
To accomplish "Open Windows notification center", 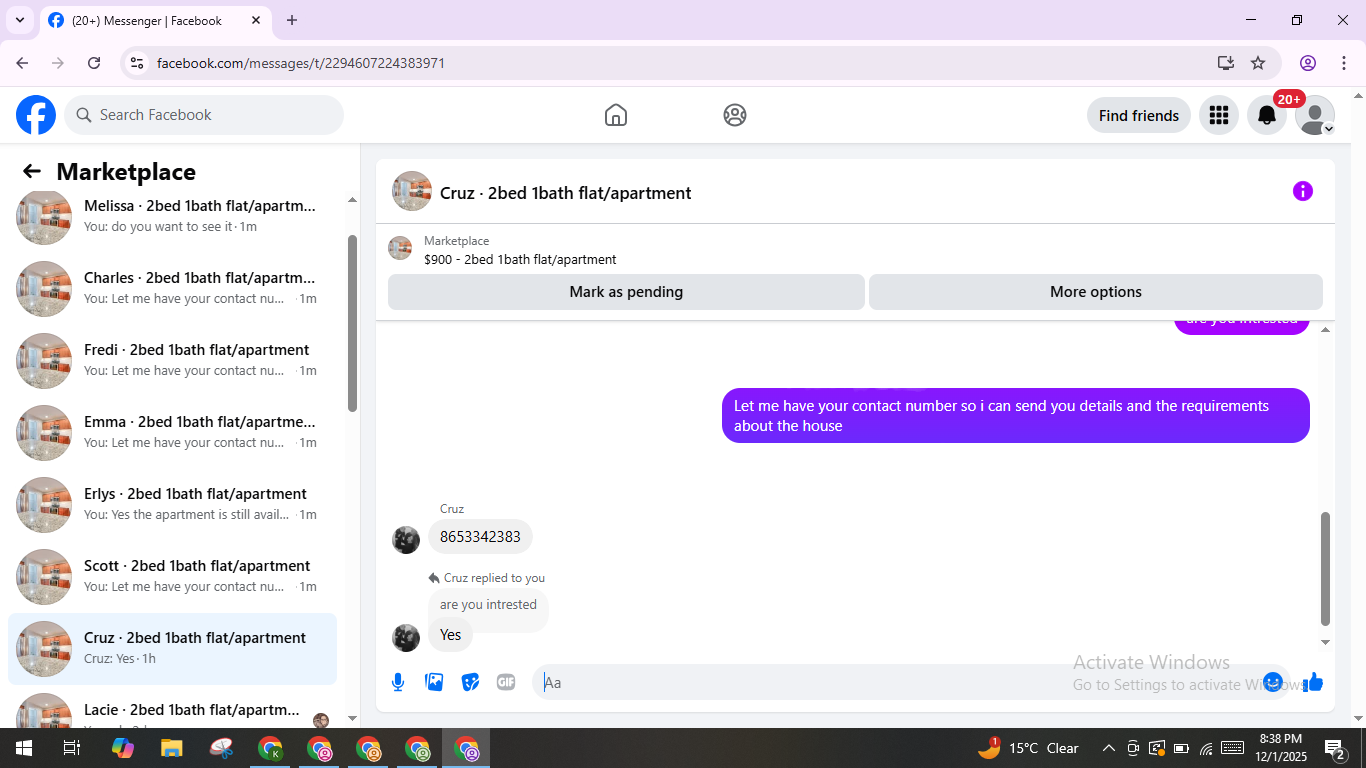I will [1335, 748].
